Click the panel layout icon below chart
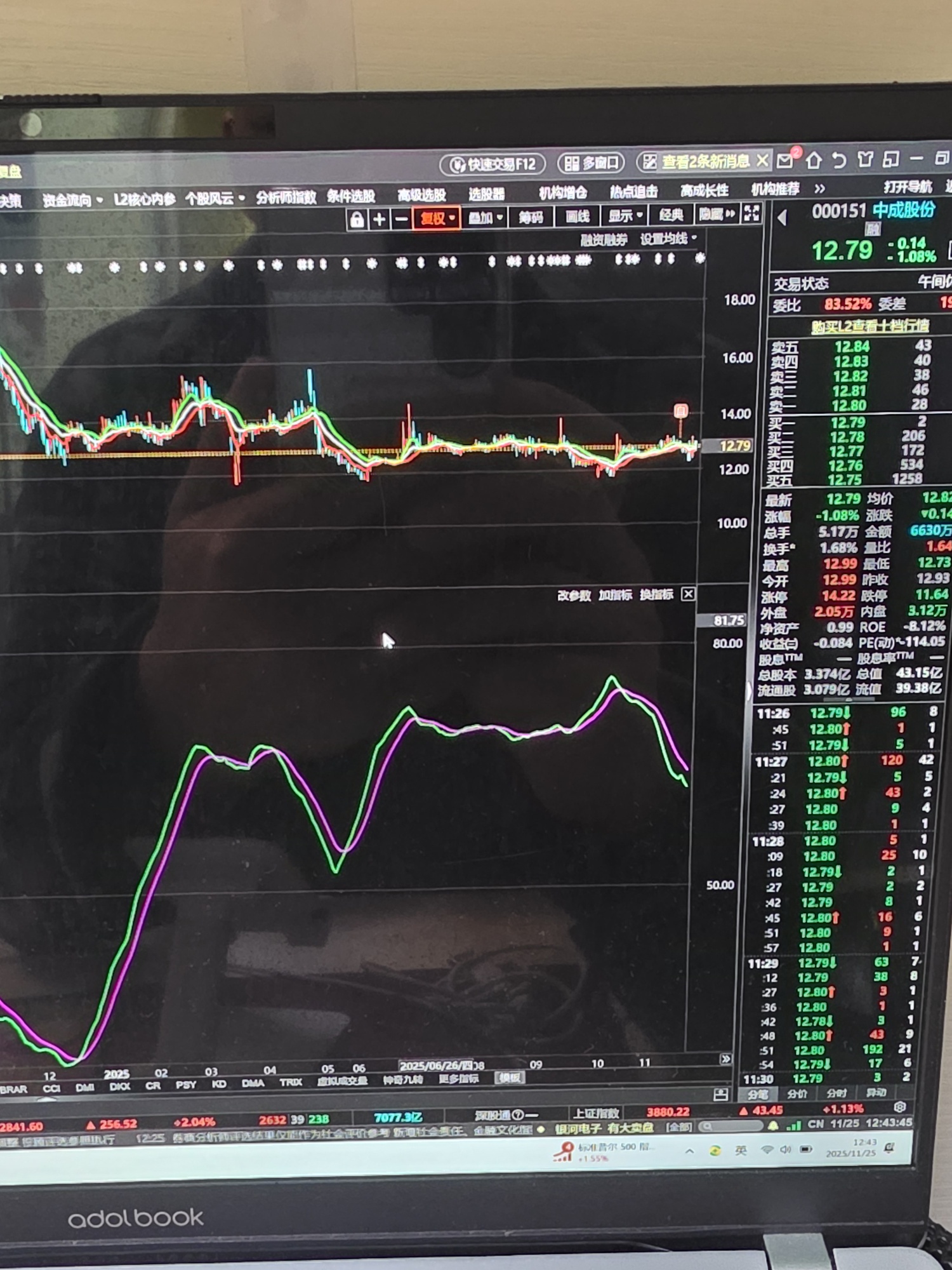Viewport: 952px width, 1270px height. 720,1094
